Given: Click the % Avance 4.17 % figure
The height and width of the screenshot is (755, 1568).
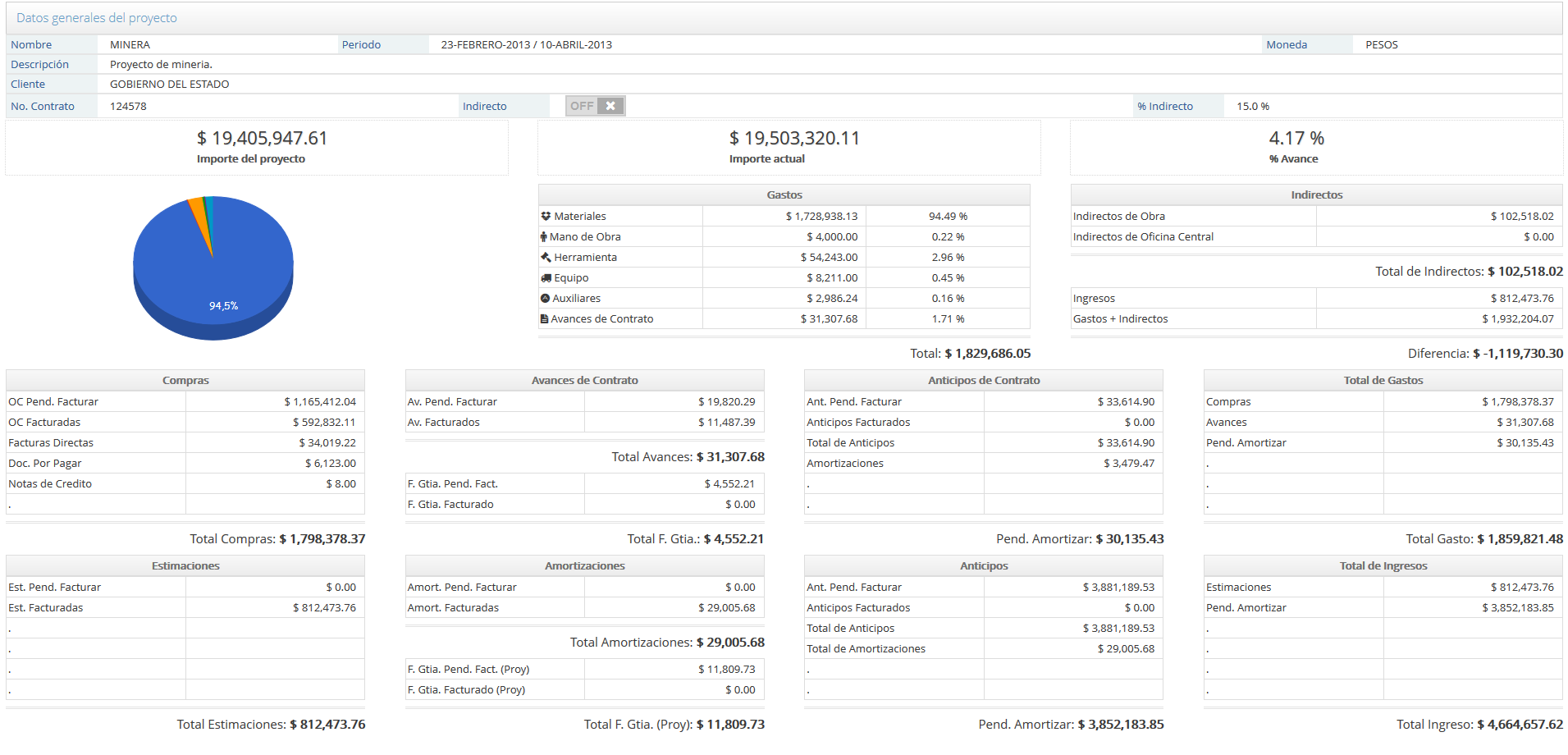Looking at the screenshot, I should coord(1296,139).
